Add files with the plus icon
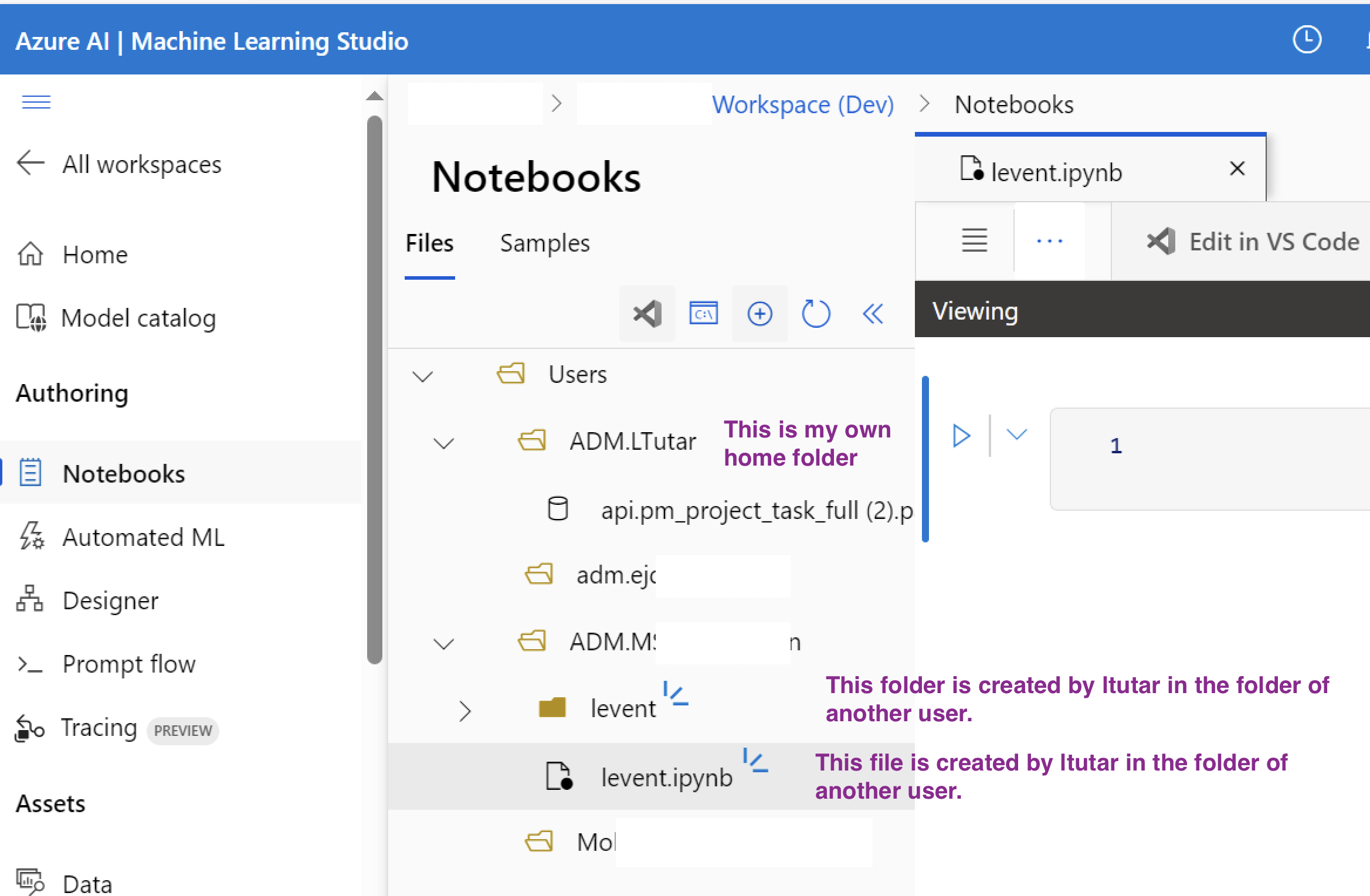Viewport: 1370px width, 896px height. tap(759, 314)
